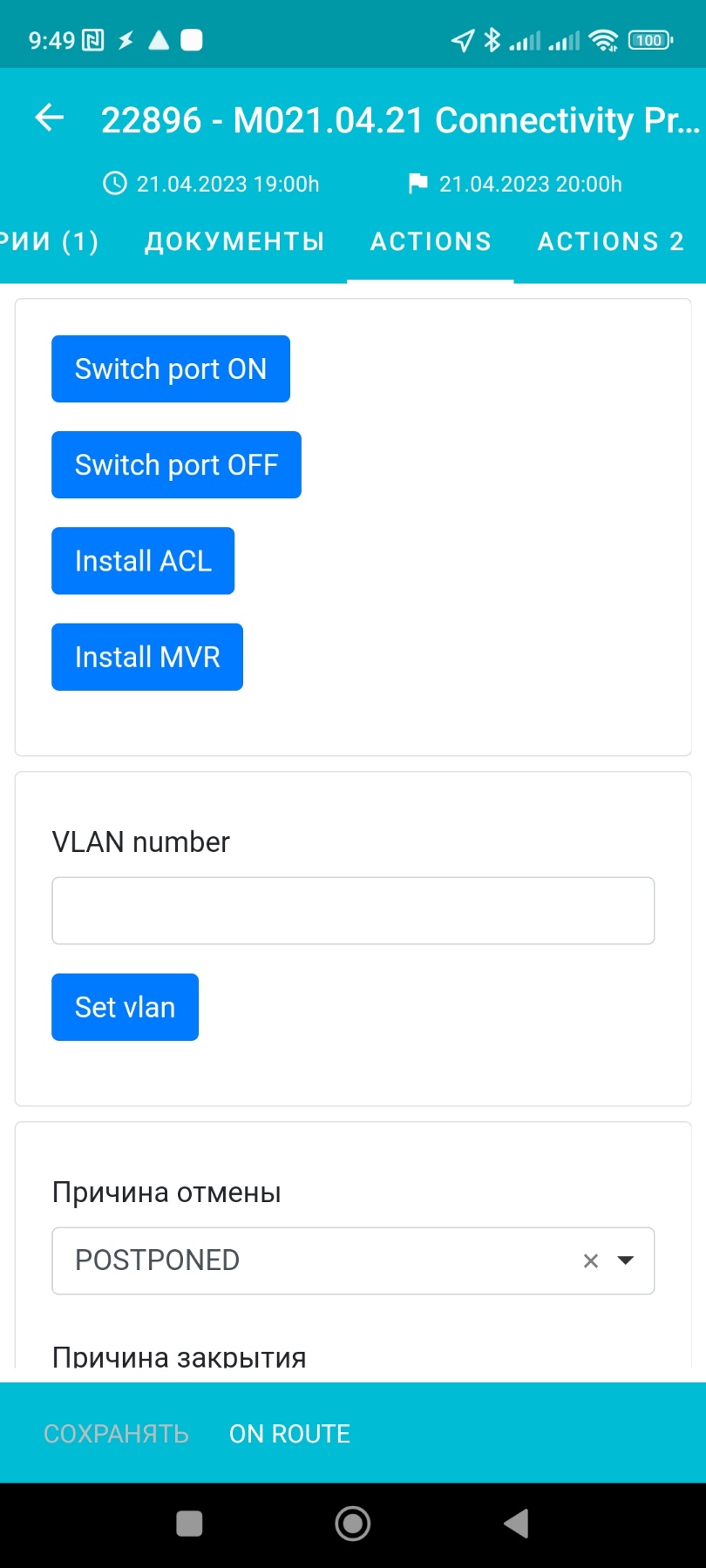Tap ON ROUTE in bottom bar
Image resolution: width=706 pixels, height=1568 pixels.
click(x=289, y=1434)
